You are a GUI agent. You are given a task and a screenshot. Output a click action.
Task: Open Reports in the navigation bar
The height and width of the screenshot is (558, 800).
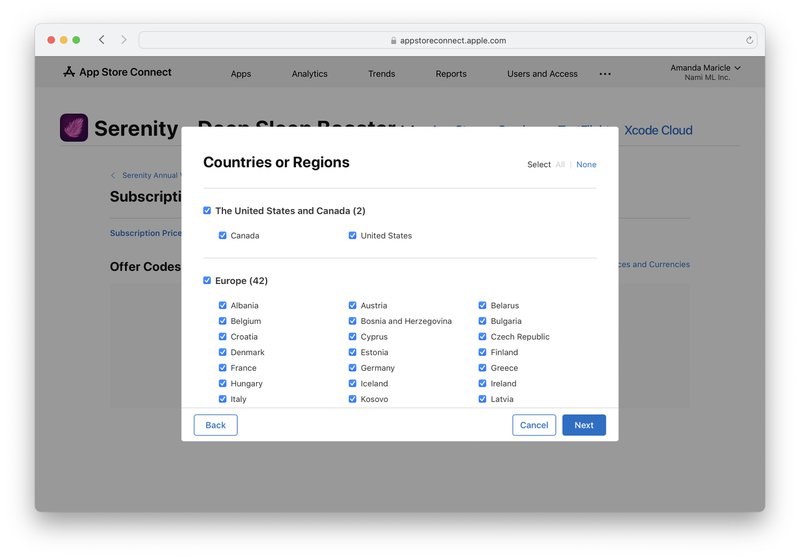(x=451, y=74)
